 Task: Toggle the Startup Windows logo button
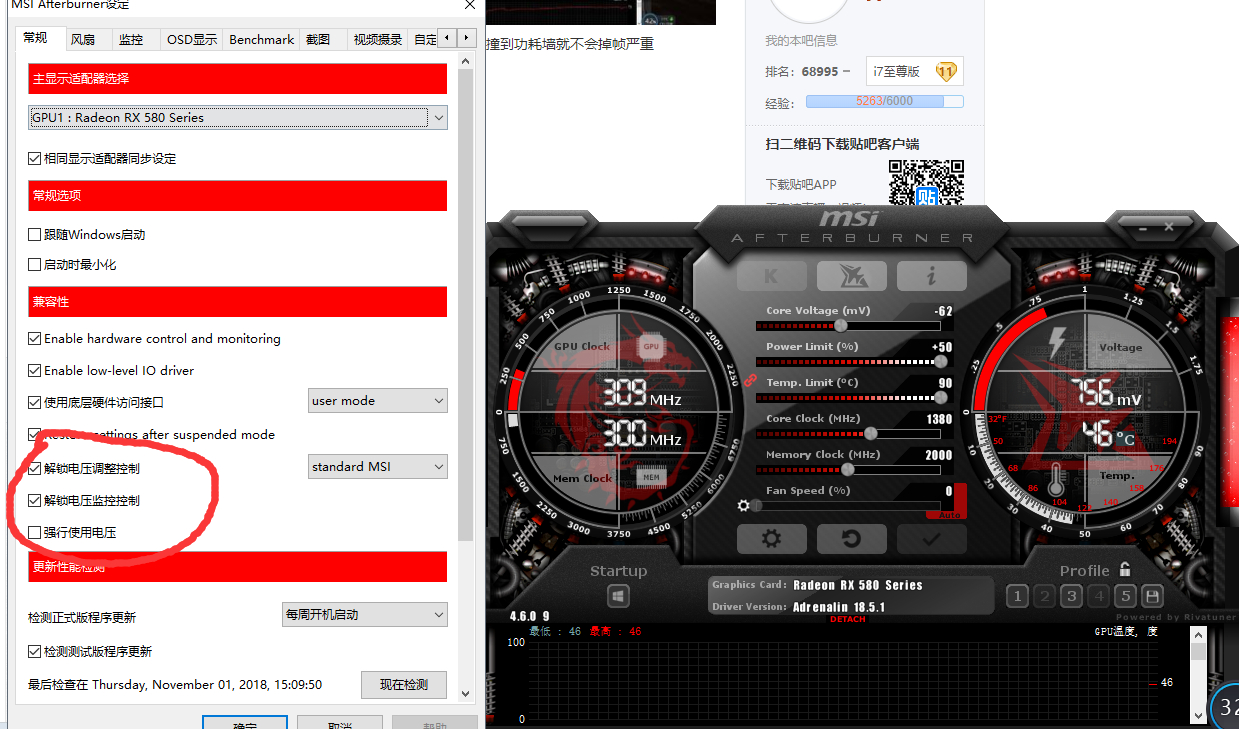[618, 597]
